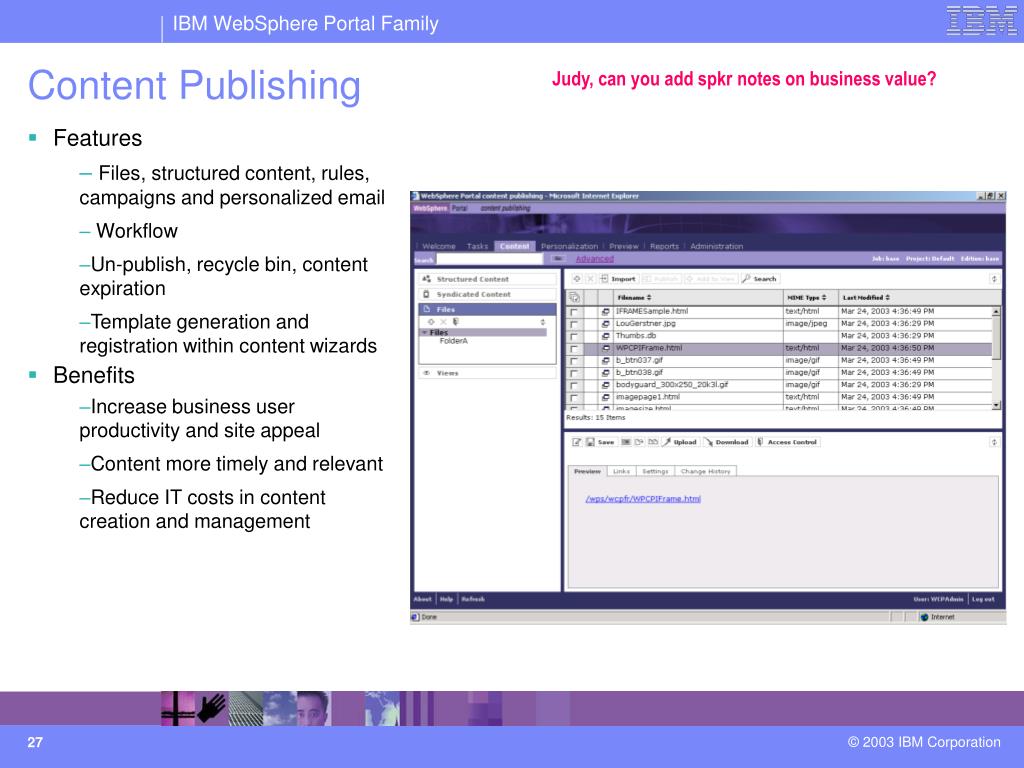Click the file icon next to imagepage1.html

[x=605, y=397]
